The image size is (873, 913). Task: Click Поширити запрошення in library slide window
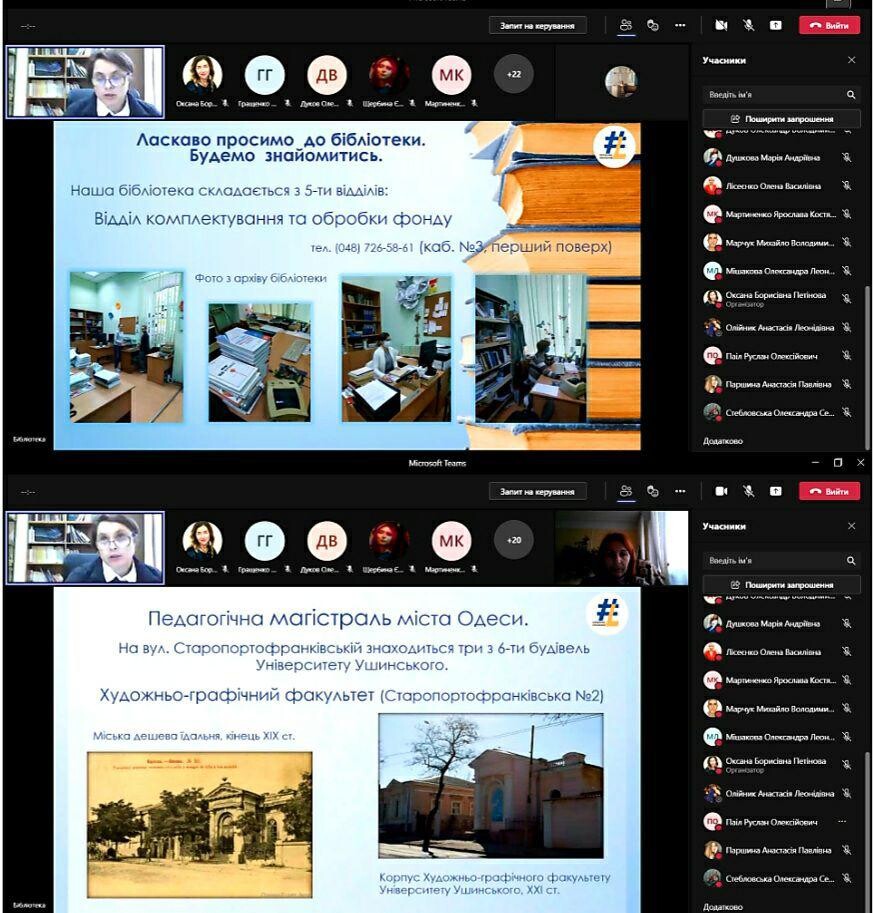click(x=782, y=119)
